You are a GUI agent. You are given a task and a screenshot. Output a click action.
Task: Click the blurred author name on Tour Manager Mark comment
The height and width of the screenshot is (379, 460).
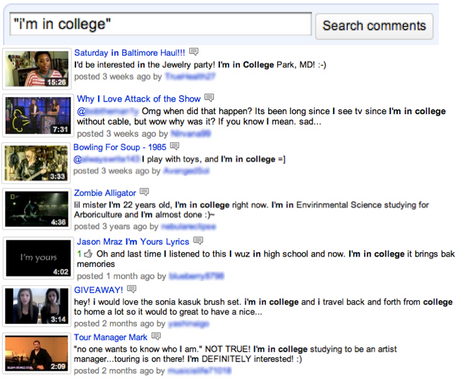199,371
